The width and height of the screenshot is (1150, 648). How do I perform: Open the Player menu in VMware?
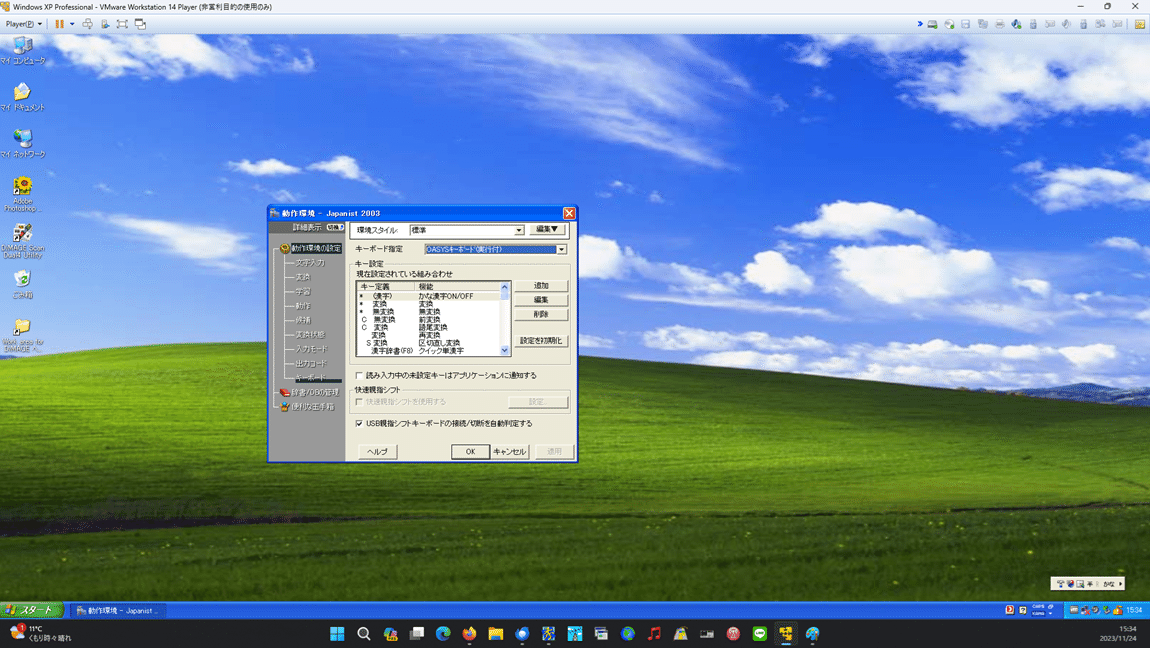(x=23, y=24)
